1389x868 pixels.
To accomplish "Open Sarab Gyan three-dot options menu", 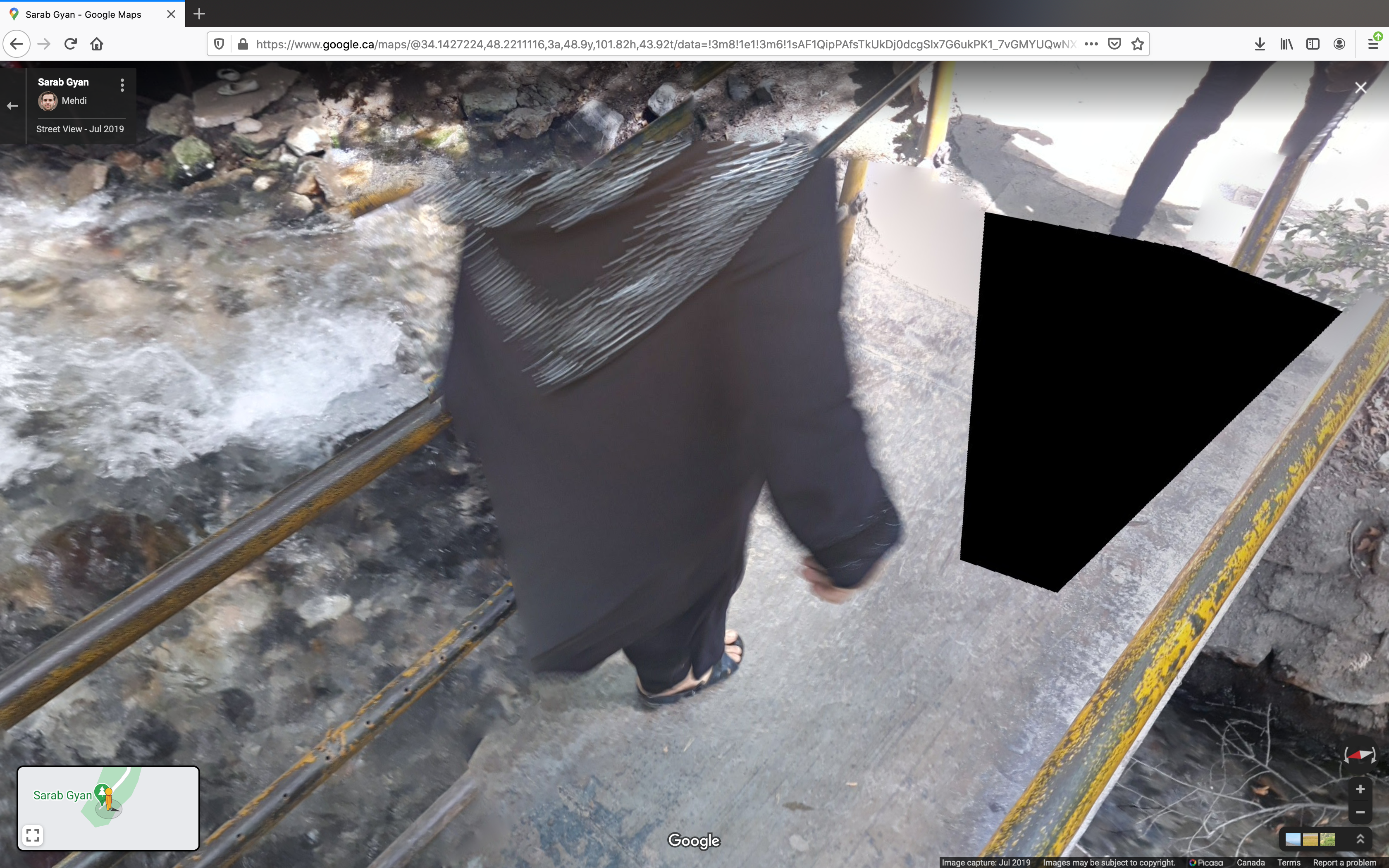I will (122, 86).
